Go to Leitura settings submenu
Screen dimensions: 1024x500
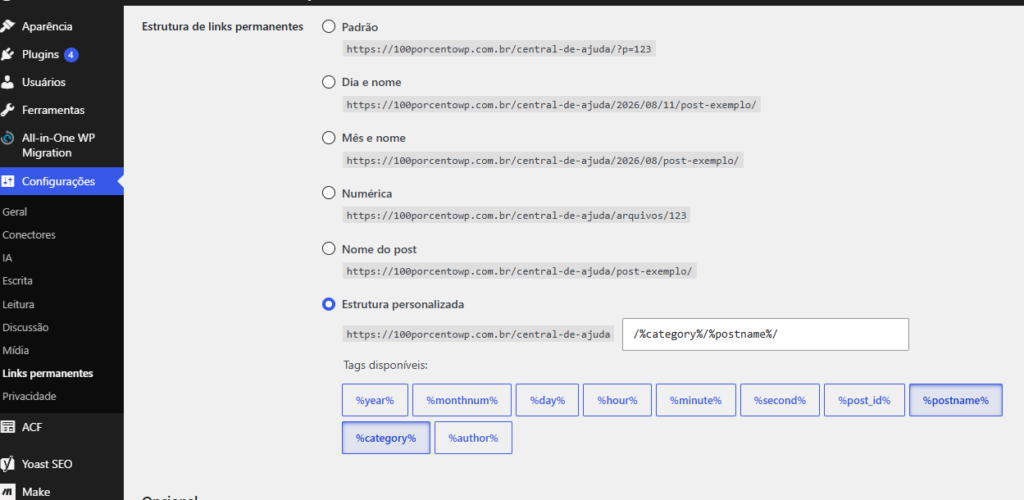[18, 304]
